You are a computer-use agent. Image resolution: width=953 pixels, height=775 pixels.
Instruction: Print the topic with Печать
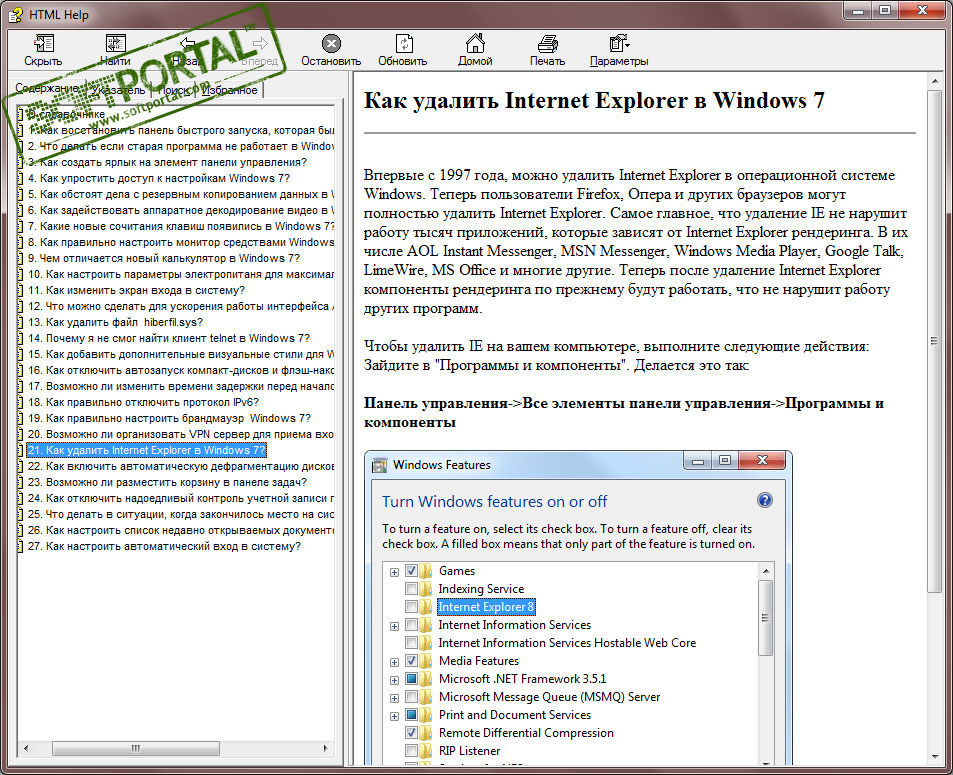click(547, 44)
